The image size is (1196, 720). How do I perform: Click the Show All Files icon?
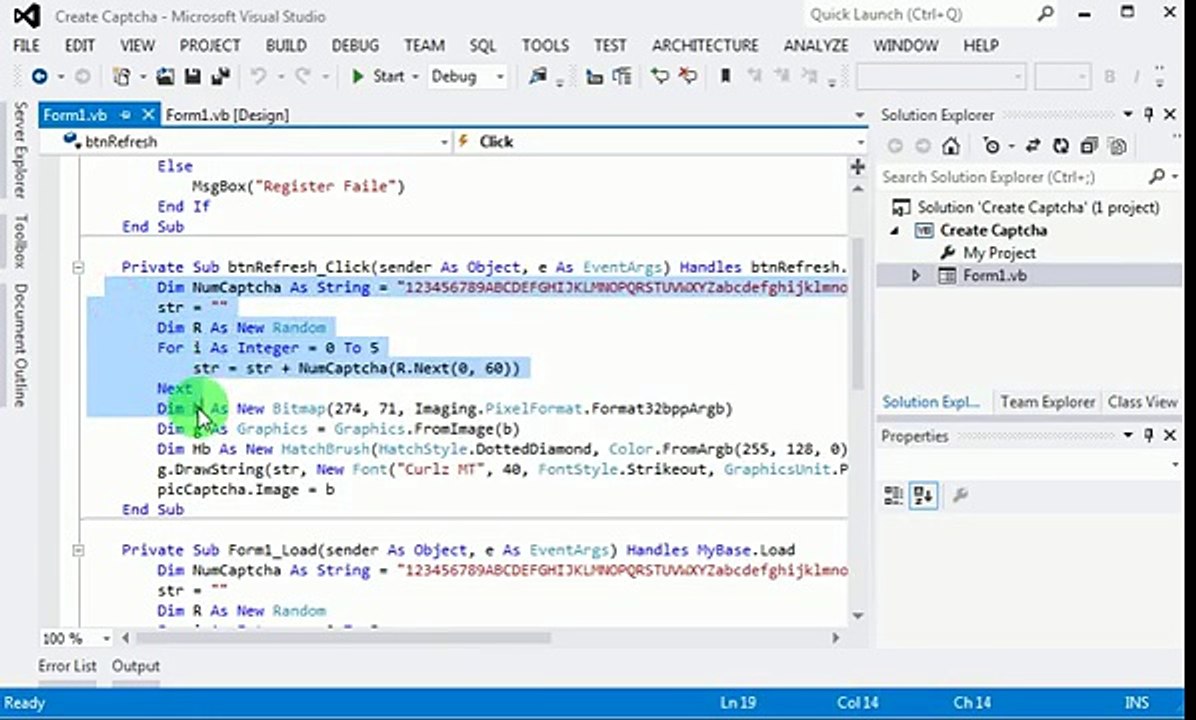click(1118, 146)
